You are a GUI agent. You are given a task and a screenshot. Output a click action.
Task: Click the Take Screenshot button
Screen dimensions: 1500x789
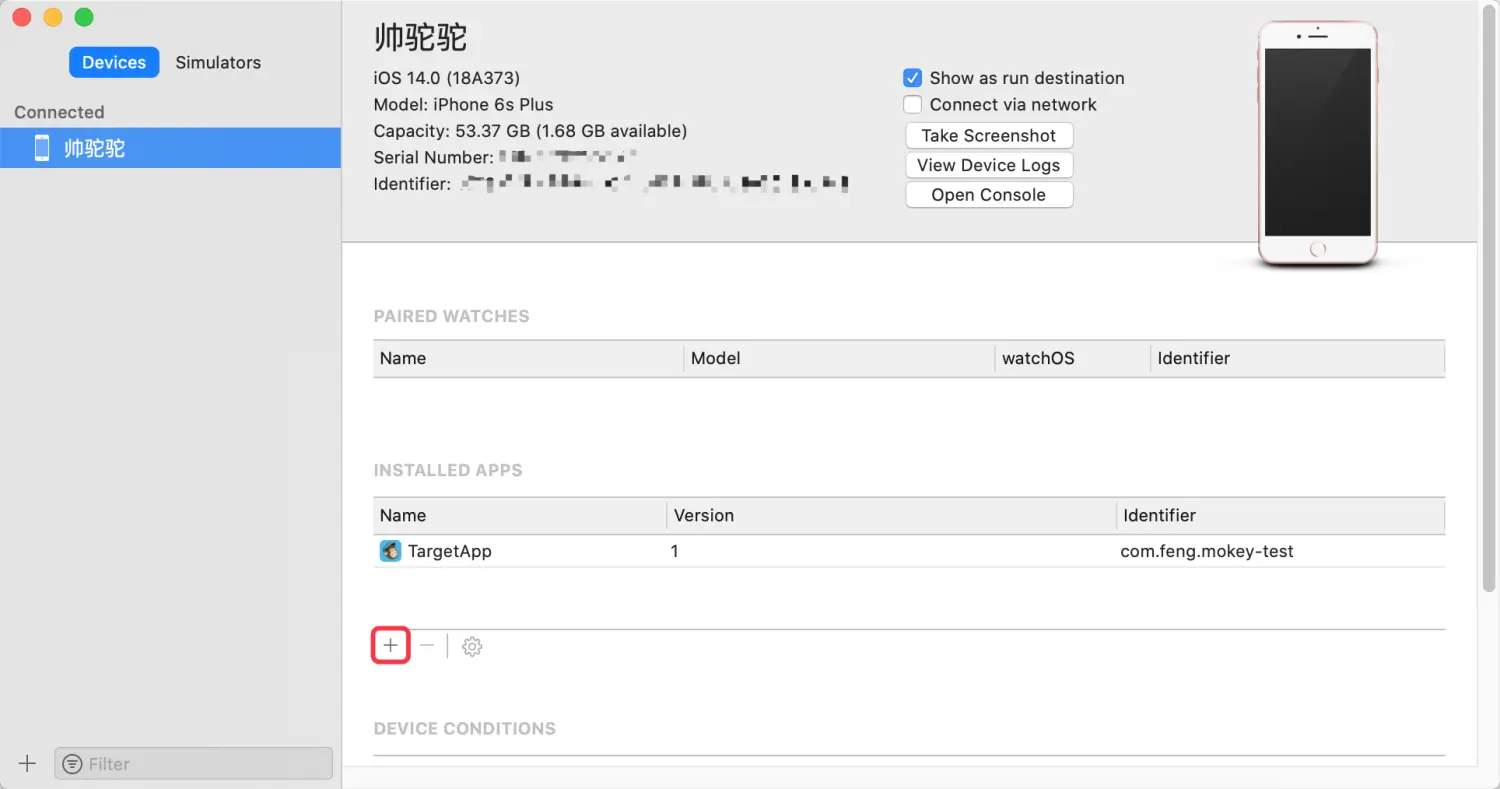point(989,136)
